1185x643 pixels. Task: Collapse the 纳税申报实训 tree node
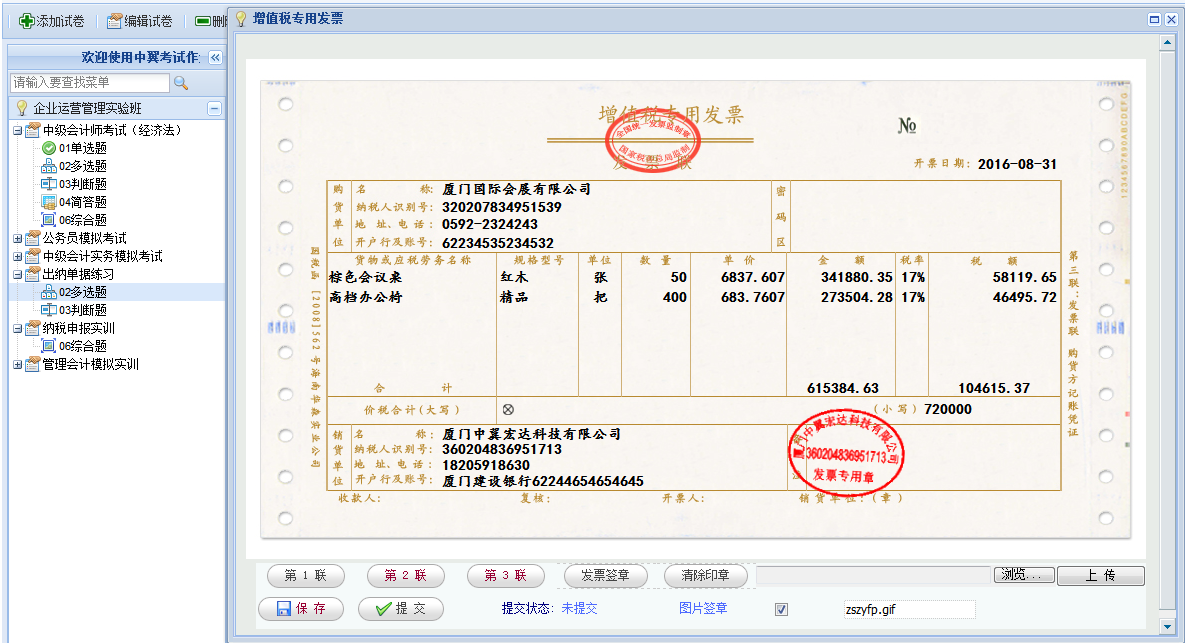point(17,329)
